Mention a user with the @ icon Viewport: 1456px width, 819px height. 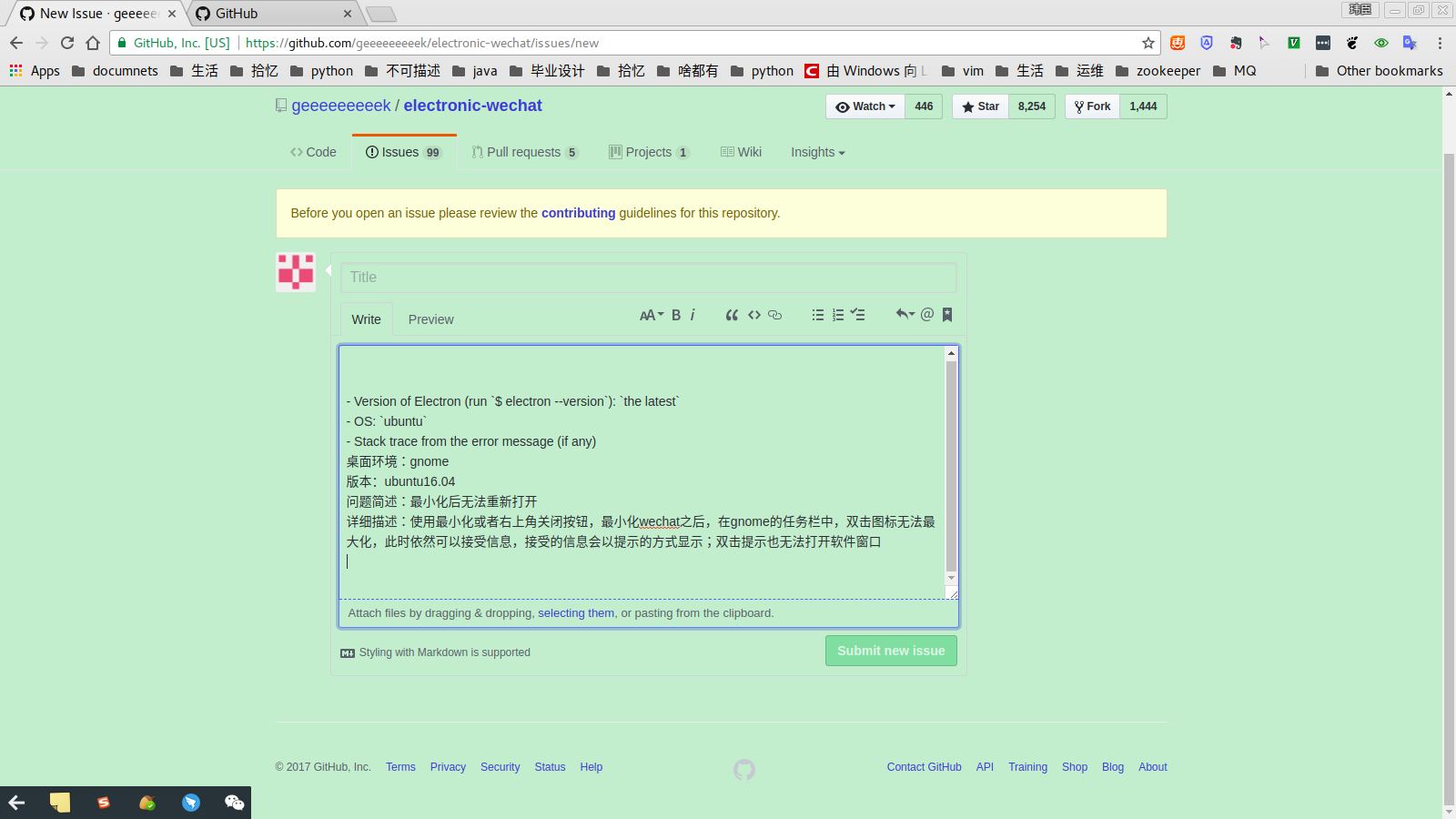tap(926, 315)
